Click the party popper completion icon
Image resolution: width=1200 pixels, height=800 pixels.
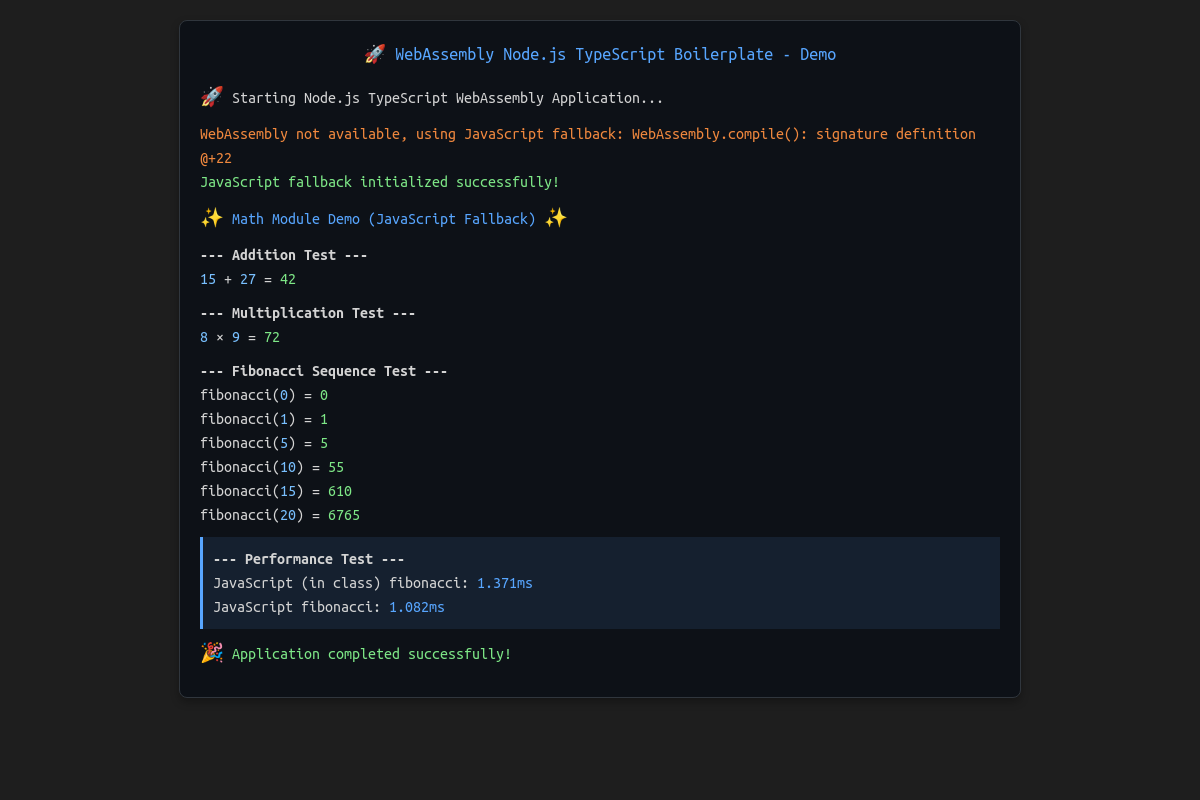click(x=211, y=653)
